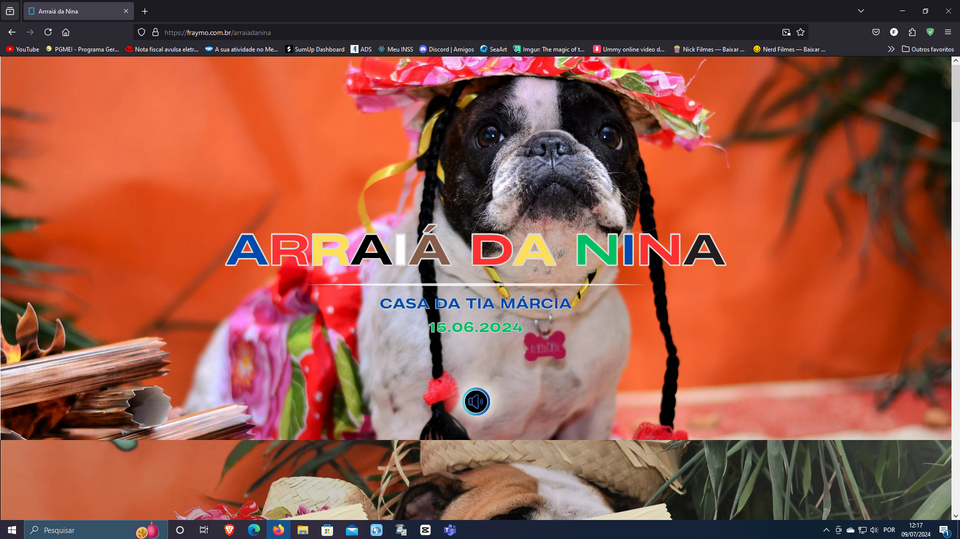
Task: Toggle the page audio speaker button
Action: [476, 402]
